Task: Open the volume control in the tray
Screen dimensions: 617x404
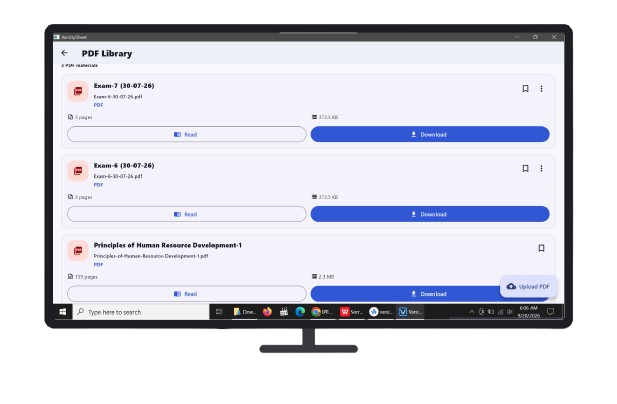Action: coord(510,312)
